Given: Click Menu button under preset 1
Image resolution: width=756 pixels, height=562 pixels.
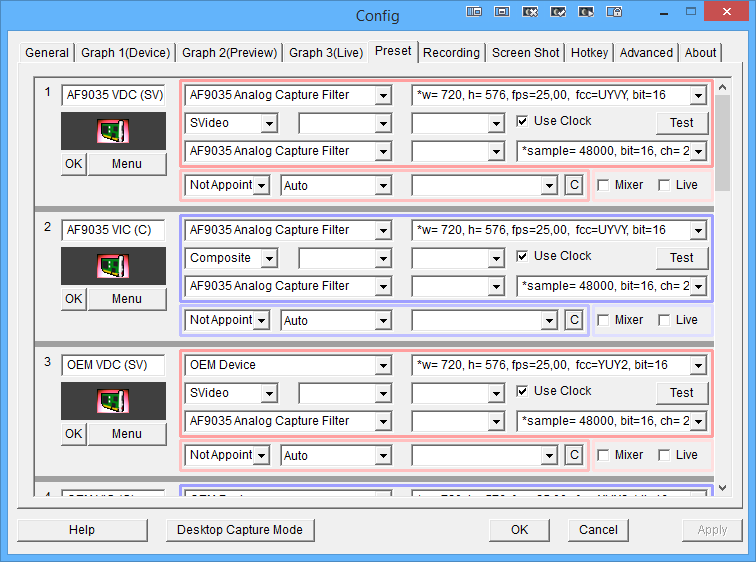Looking at the screenshot, I should tap(127, 164).
